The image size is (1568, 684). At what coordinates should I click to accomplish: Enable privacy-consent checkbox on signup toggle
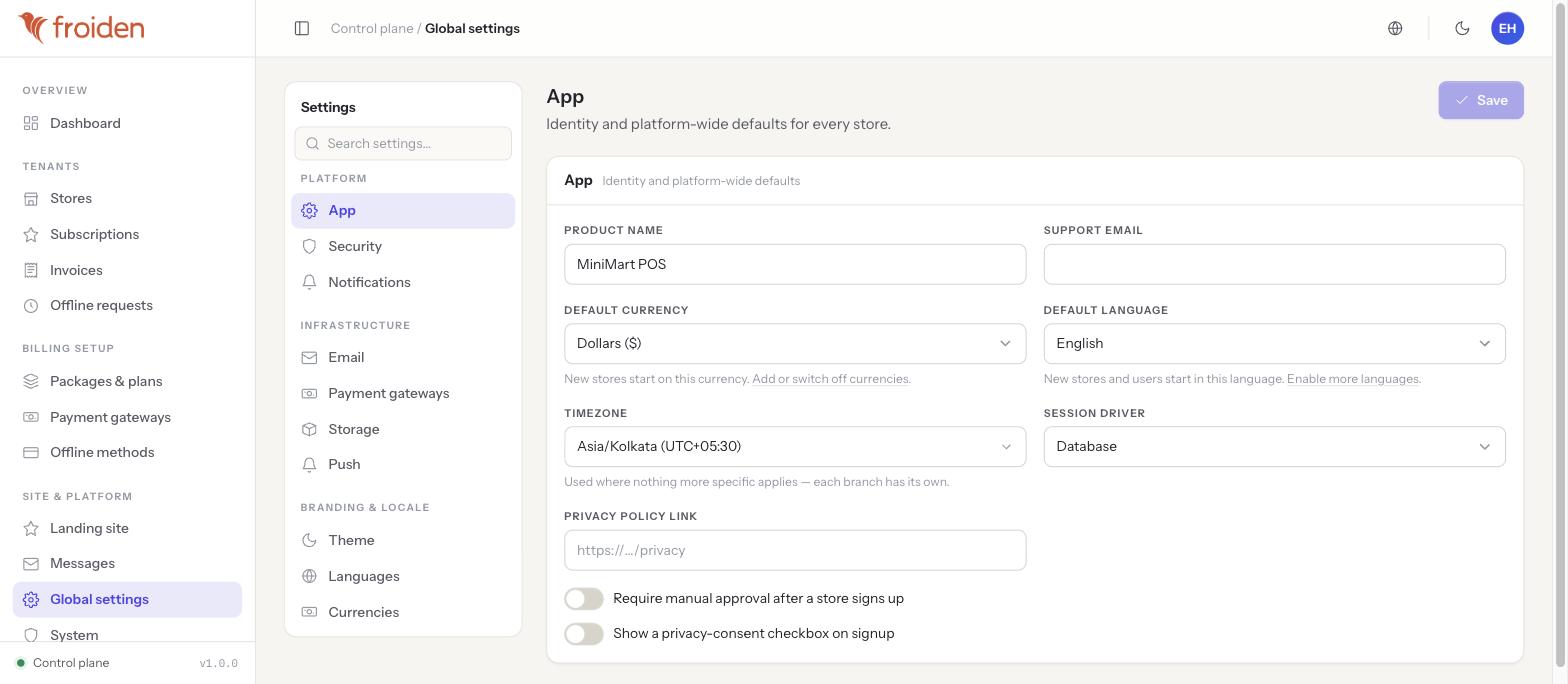click(584, 634)
